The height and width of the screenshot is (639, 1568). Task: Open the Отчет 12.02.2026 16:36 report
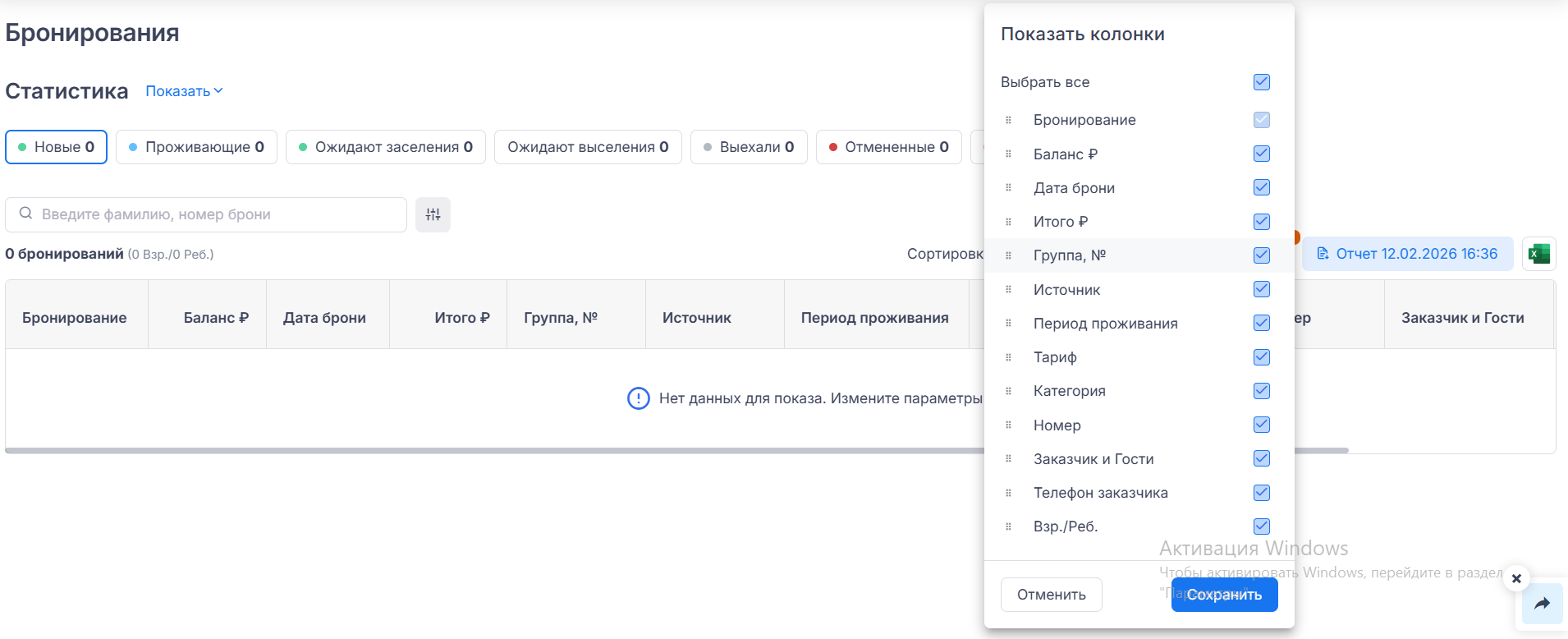point(1407,254)
